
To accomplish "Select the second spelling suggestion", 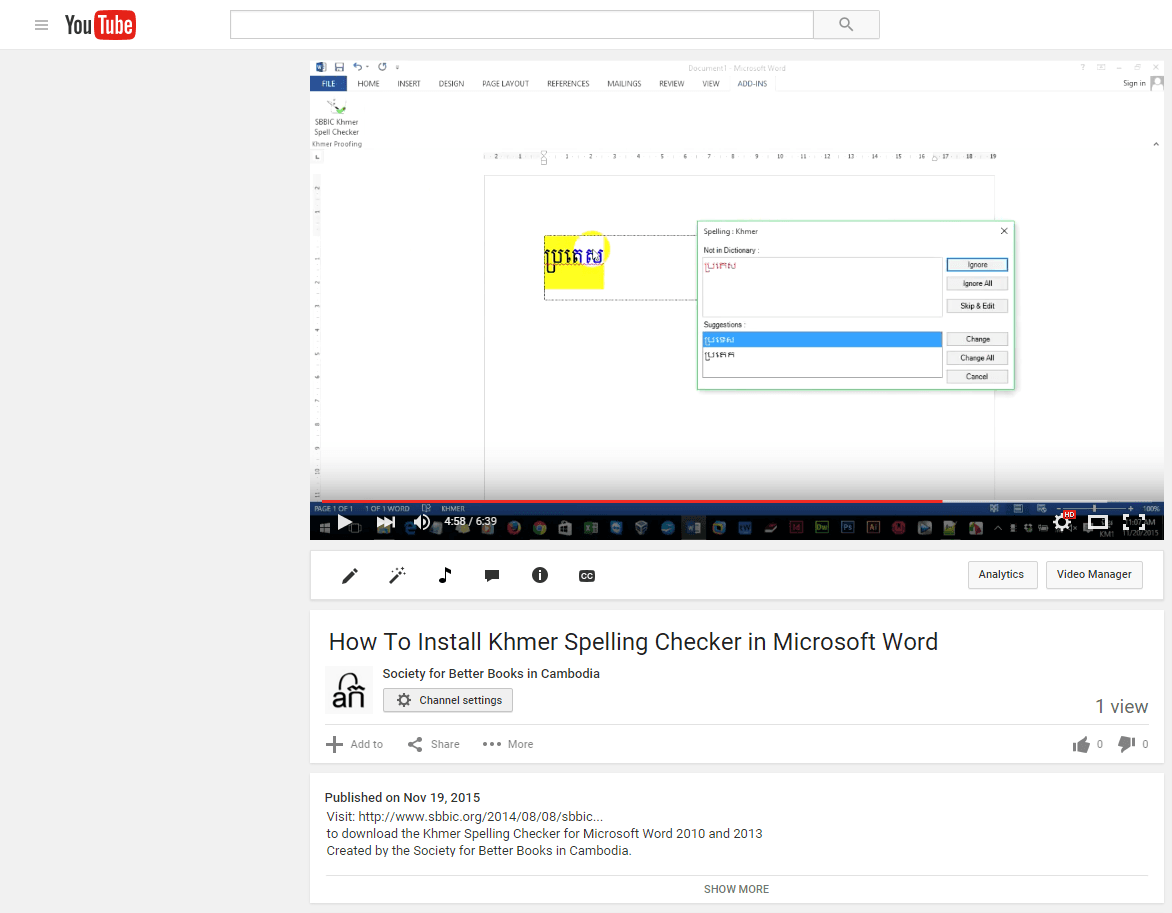I will [822, 354].
